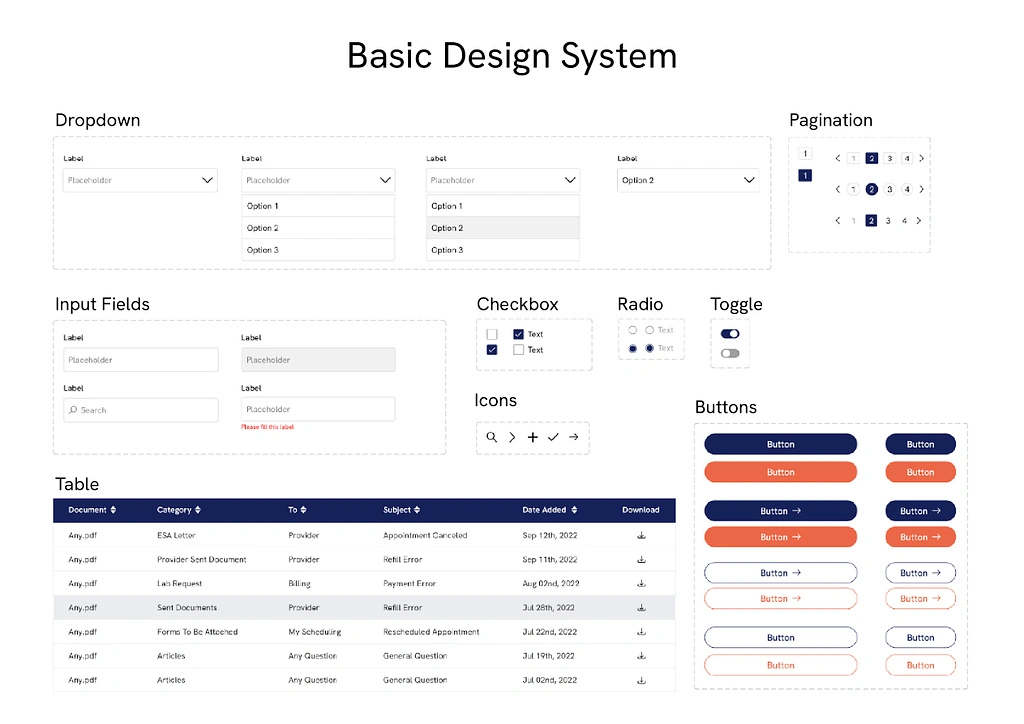
Task: Click the right arrow icon
Action: [x=573, y=437]
